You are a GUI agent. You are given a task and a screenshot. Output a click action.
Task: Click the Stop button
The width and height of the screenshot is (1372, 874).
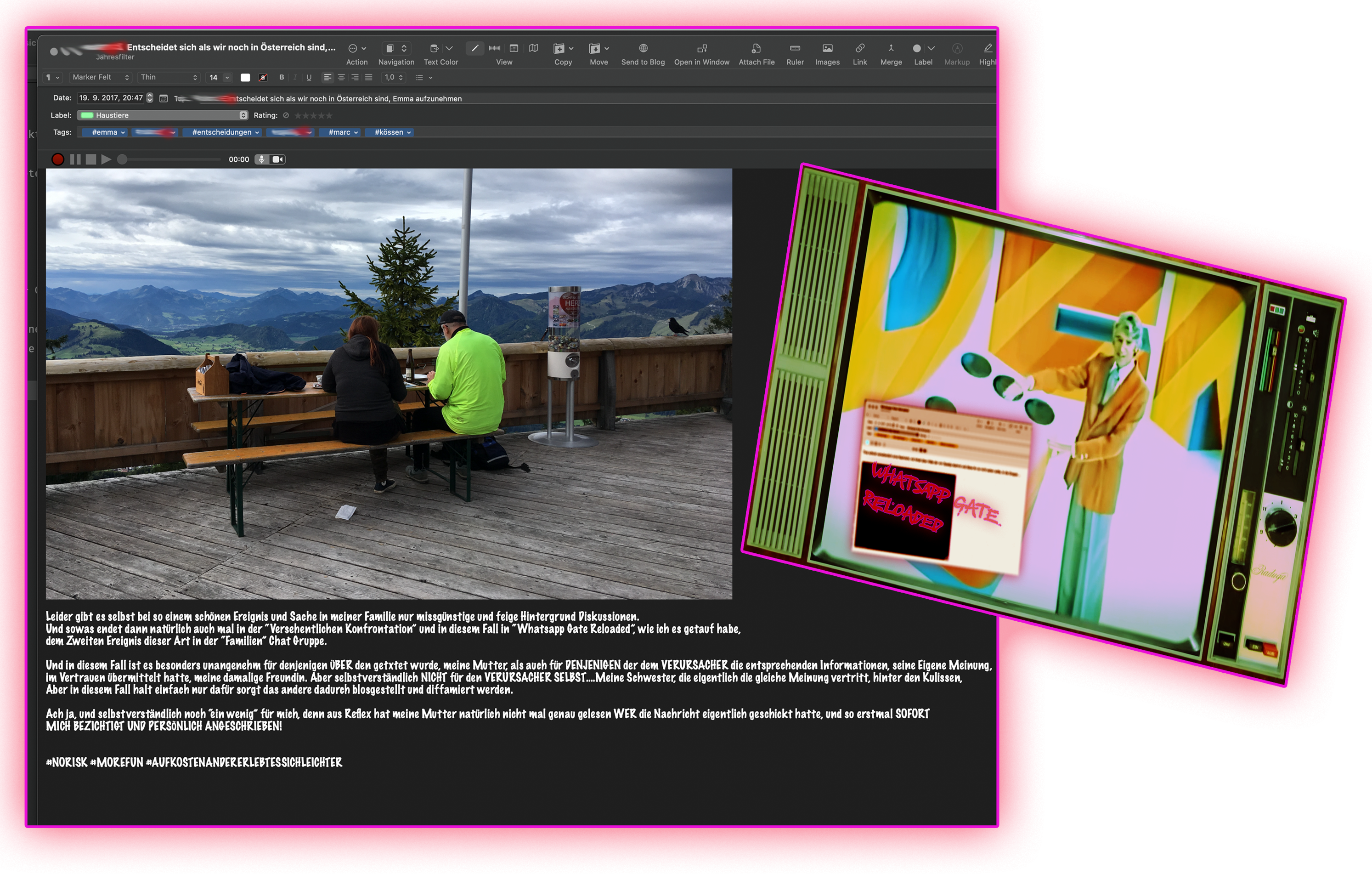[90, 159]
